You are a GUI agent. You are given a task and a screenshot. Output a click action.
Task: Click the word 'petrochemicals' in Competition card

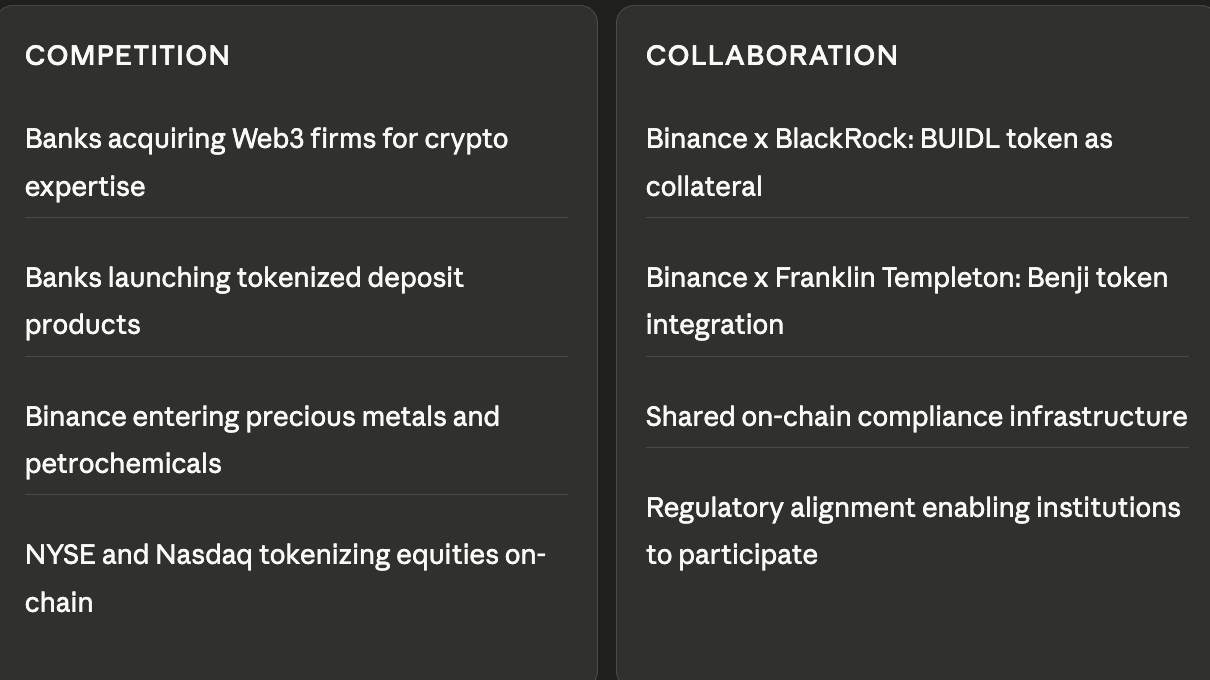(123, 464)
